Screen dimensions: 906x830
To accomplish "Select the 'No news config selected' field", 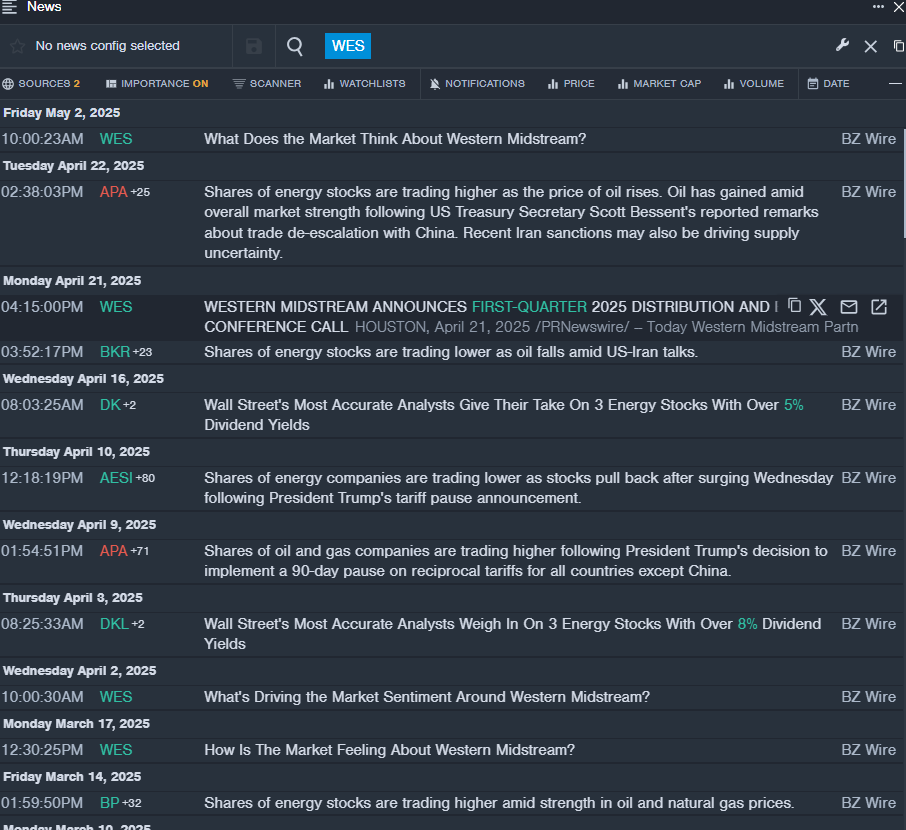I will coord(107,46).
